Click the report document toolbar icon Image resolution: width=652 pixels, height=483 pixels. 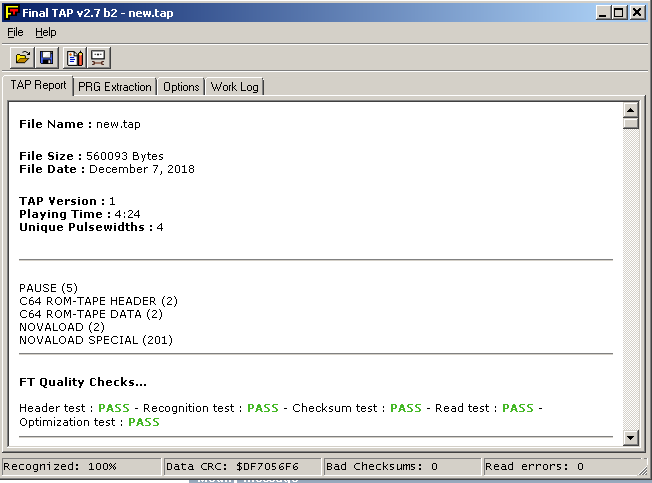coord(75,57)
